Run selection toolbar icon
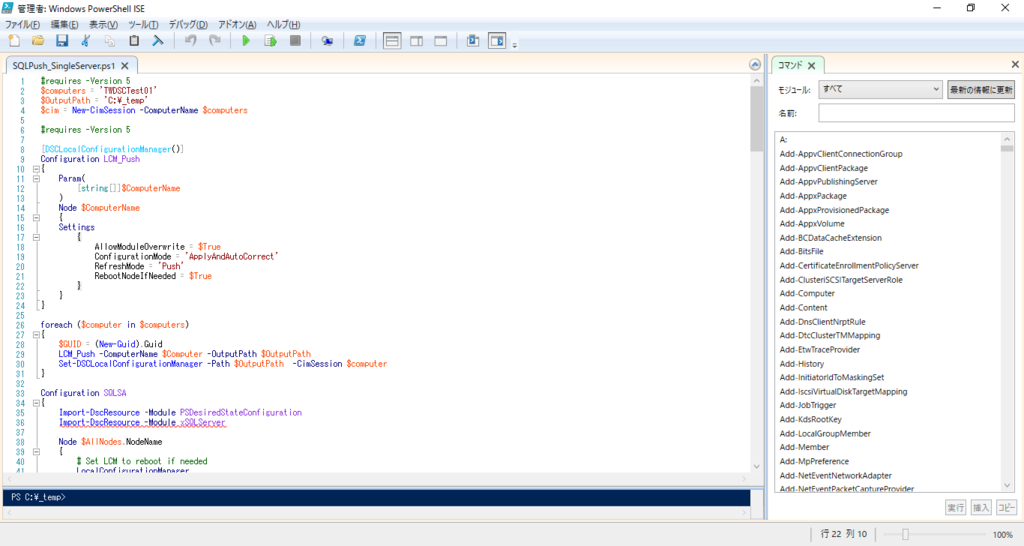Screen dimensions: 1024x546 [x=270, y=41]
